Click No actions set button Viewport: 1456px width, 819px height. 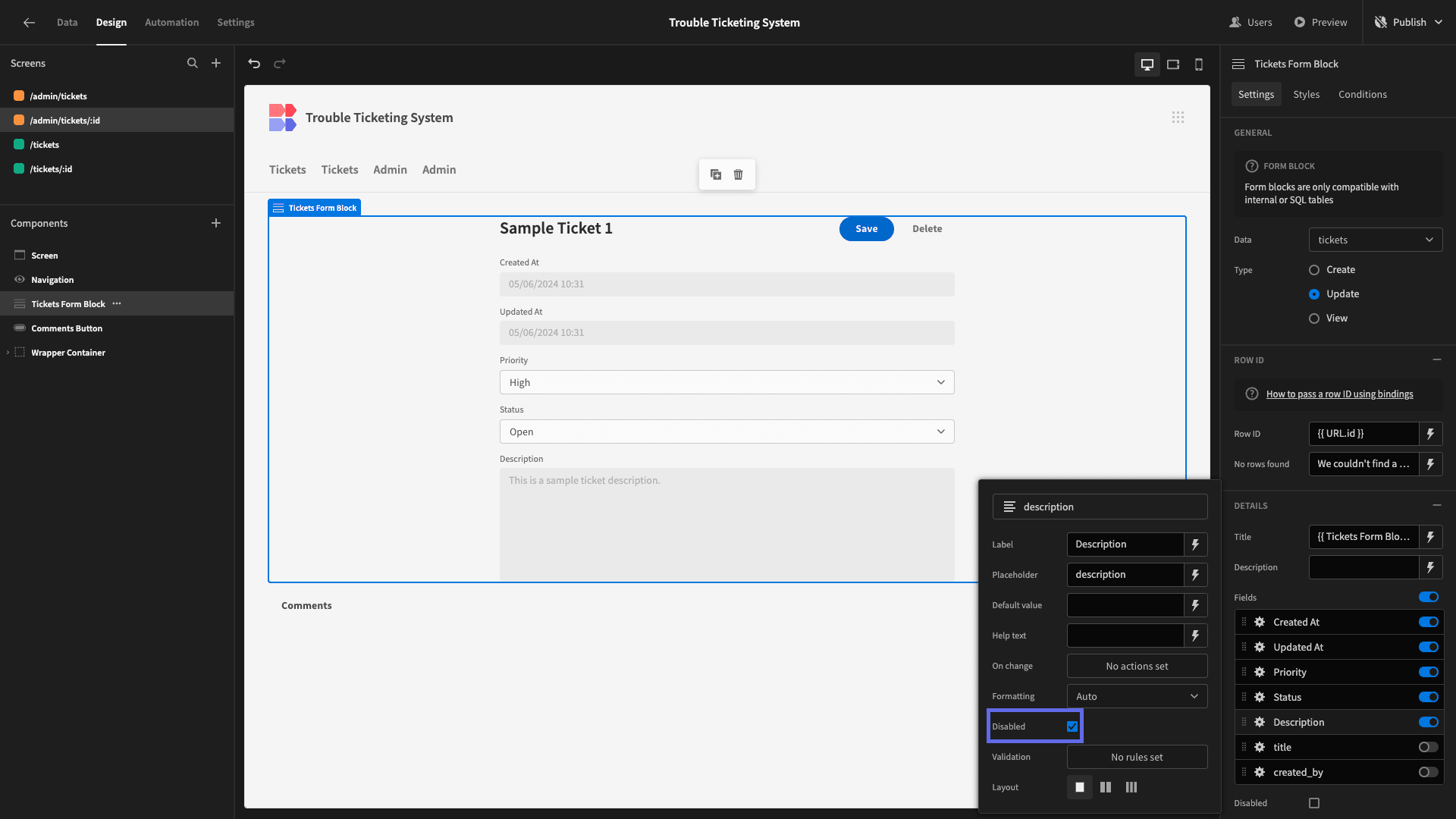1137,666
